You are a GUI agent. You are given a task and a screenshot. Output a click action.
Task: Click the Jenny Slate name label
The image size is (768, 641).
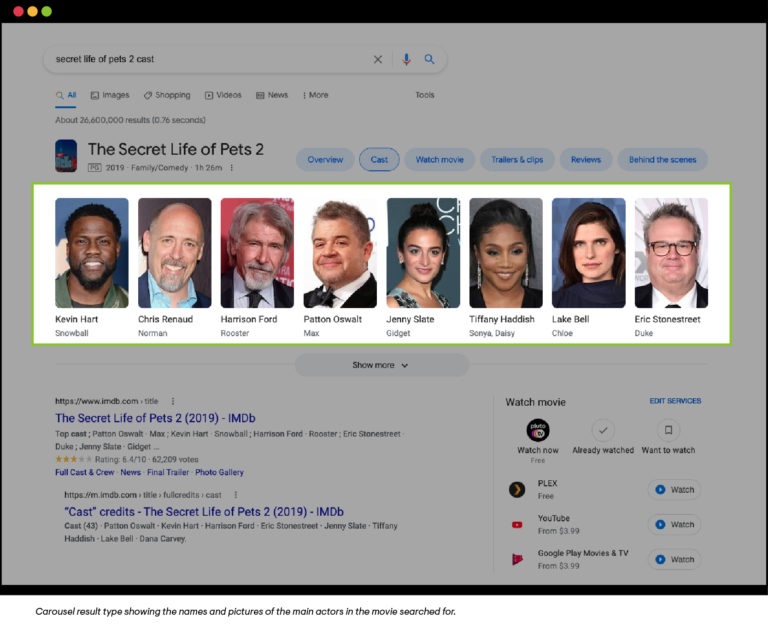click(410, 319)
